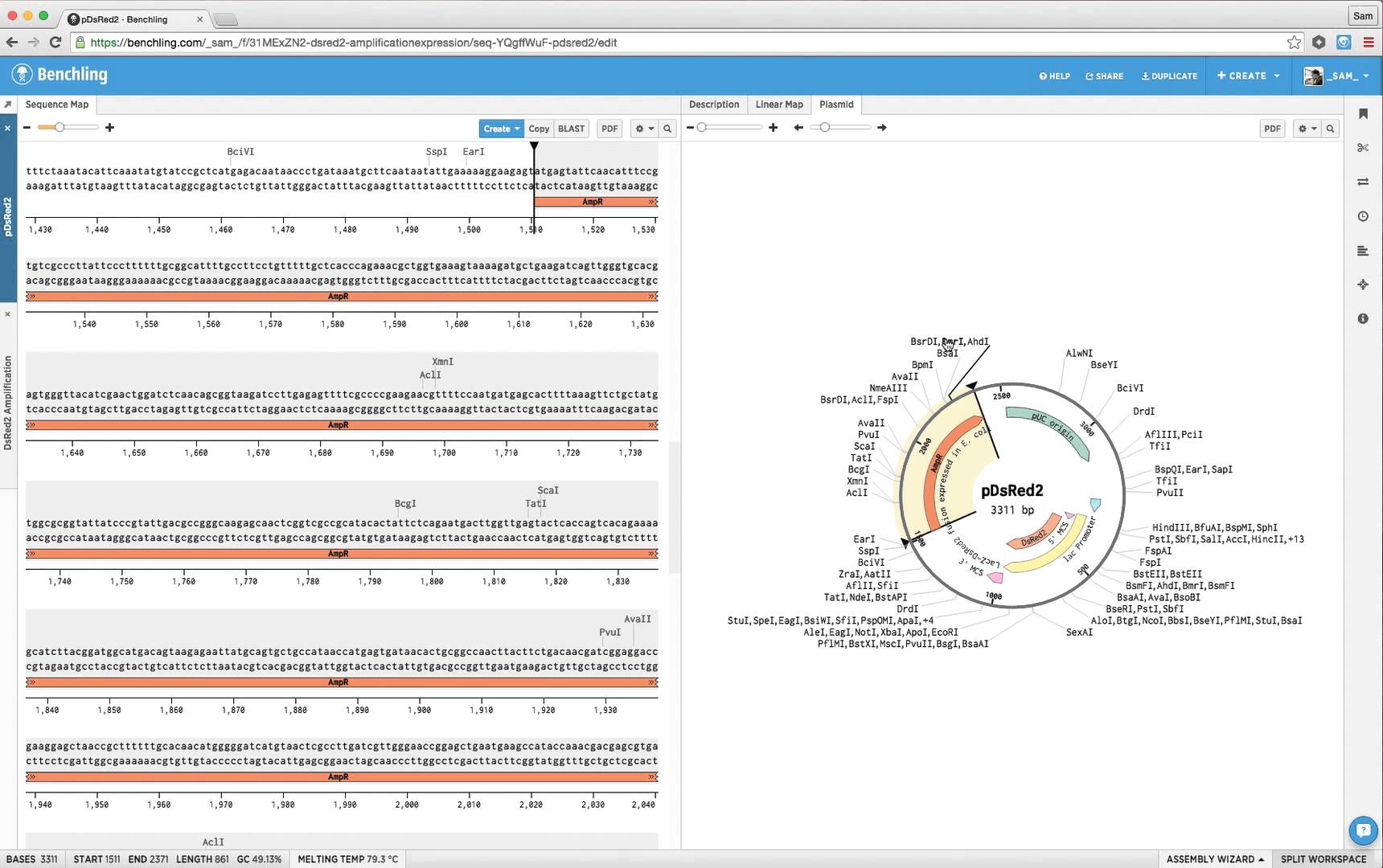Adjust the sequence map zoom slider
1383x868 pixels.
click(60, 127)
